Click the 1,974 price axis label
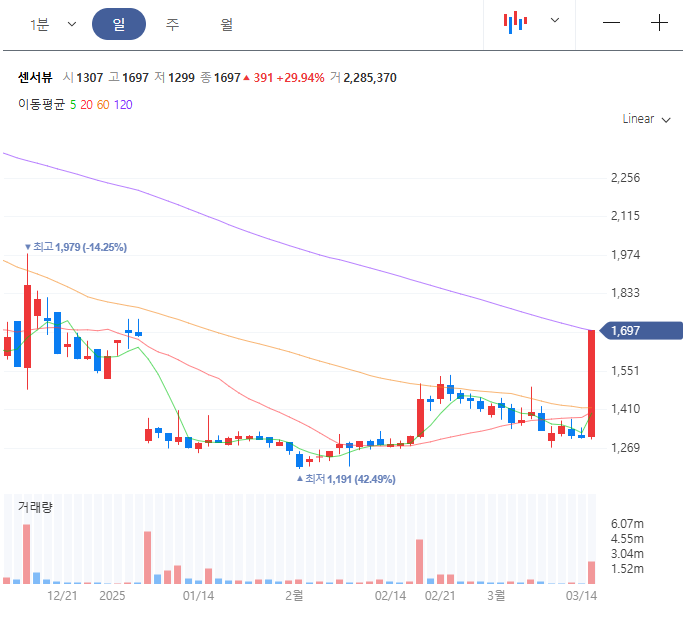Screen dimensions: 684x624 (625, 254)
